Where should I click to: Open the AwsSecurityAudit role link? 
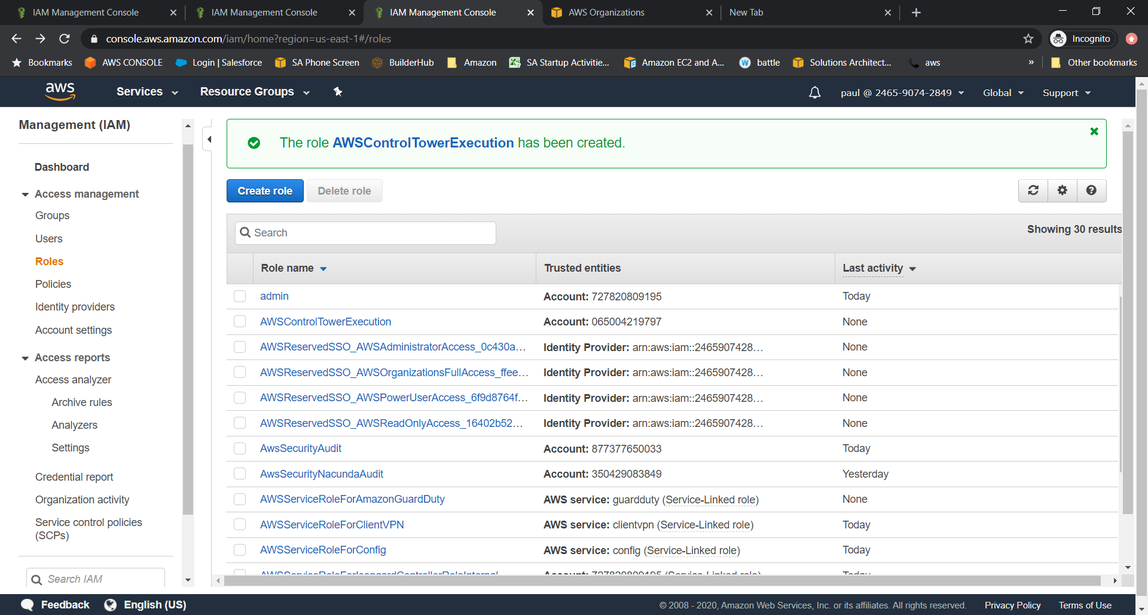coord(300,448)
